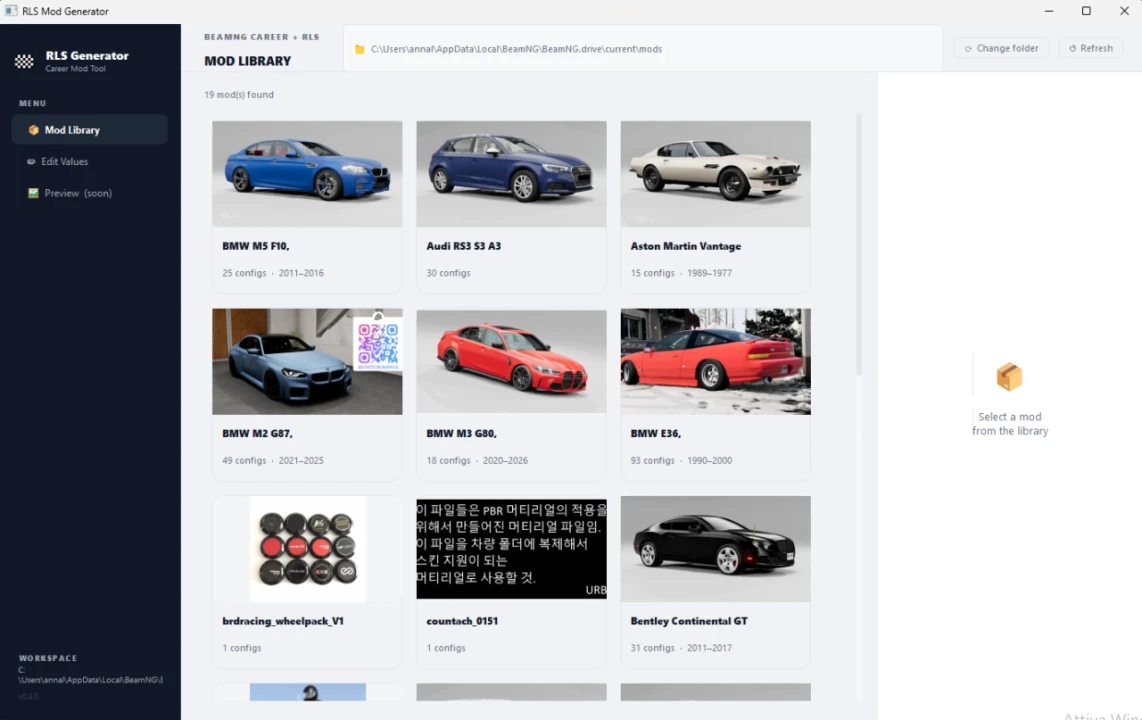Click the 'Audi RS3 S3 A3' title
1142x720 pixels.
463,246
